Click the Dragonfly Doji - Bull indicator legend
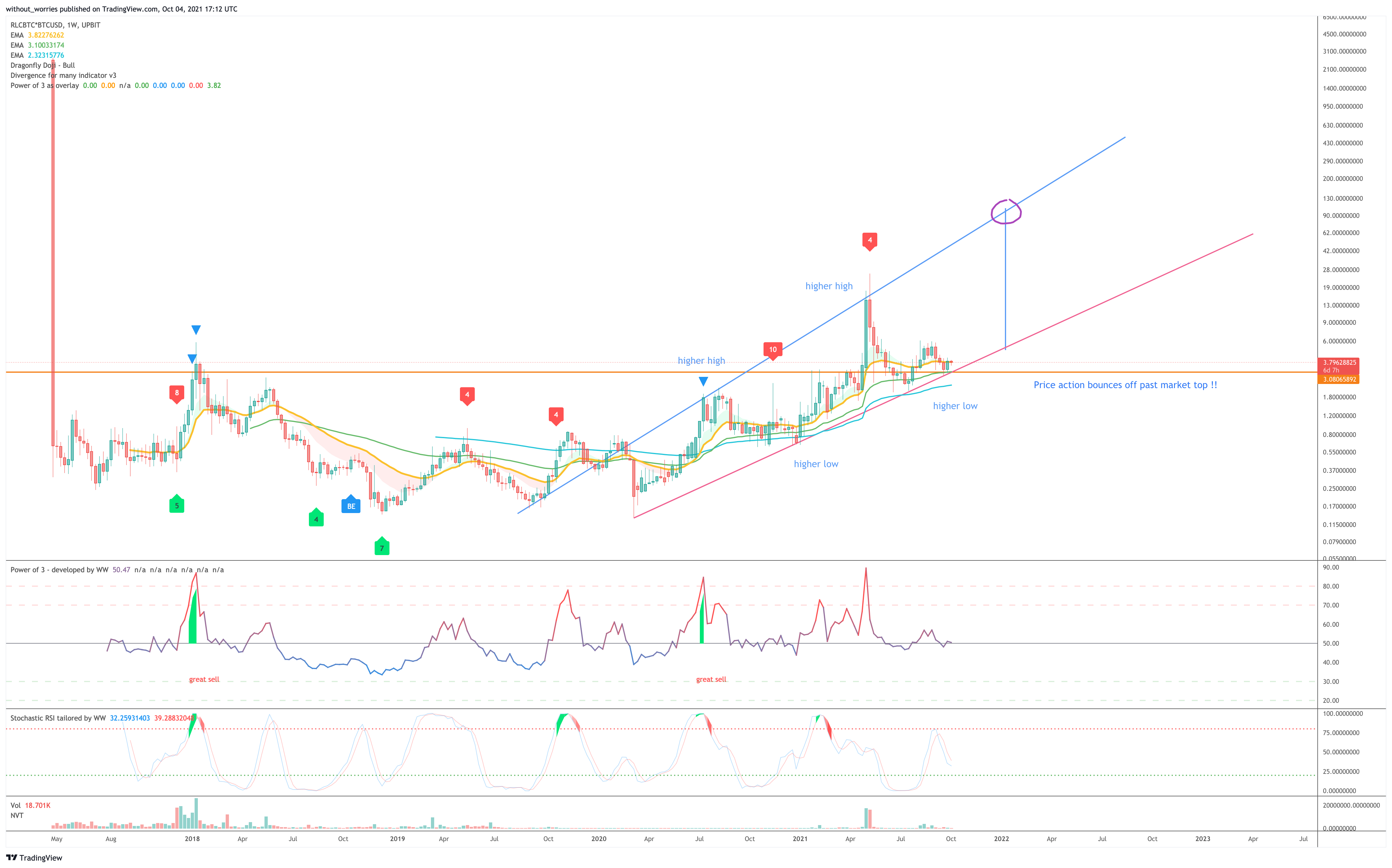Image resolution: width=1392 pixels, height=868 pixels. point(42,65)
